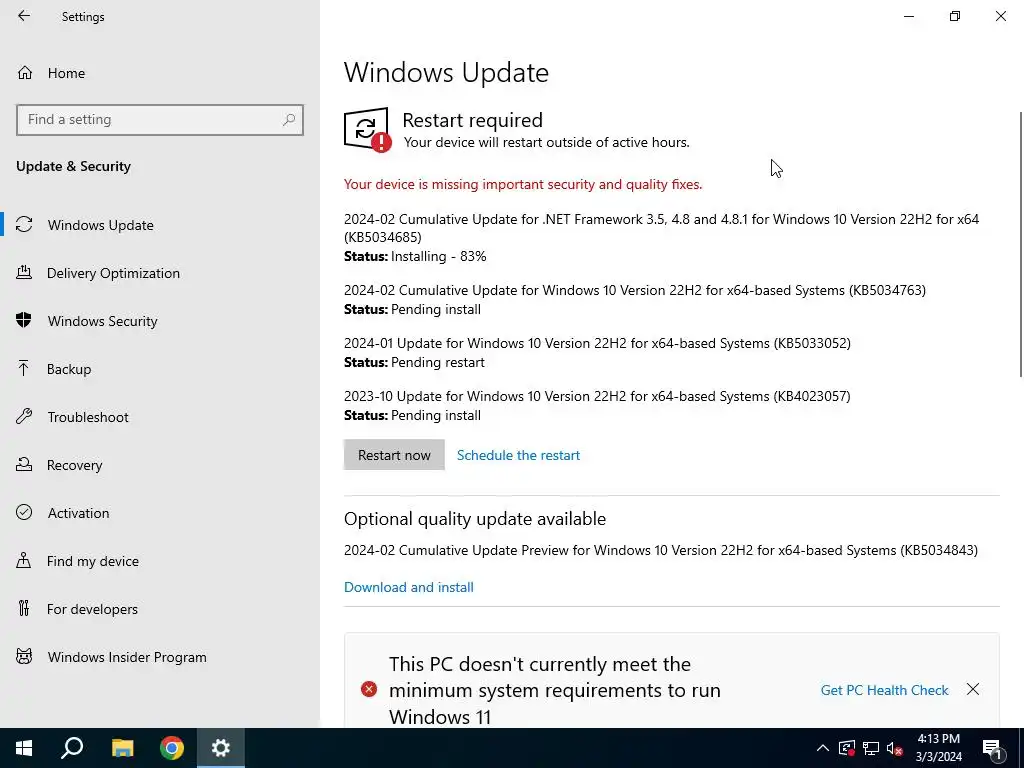Image resolution: width=1024 pixels, height=768 pixels.
Task: Open the Backup settings
Action: [160, 369]
